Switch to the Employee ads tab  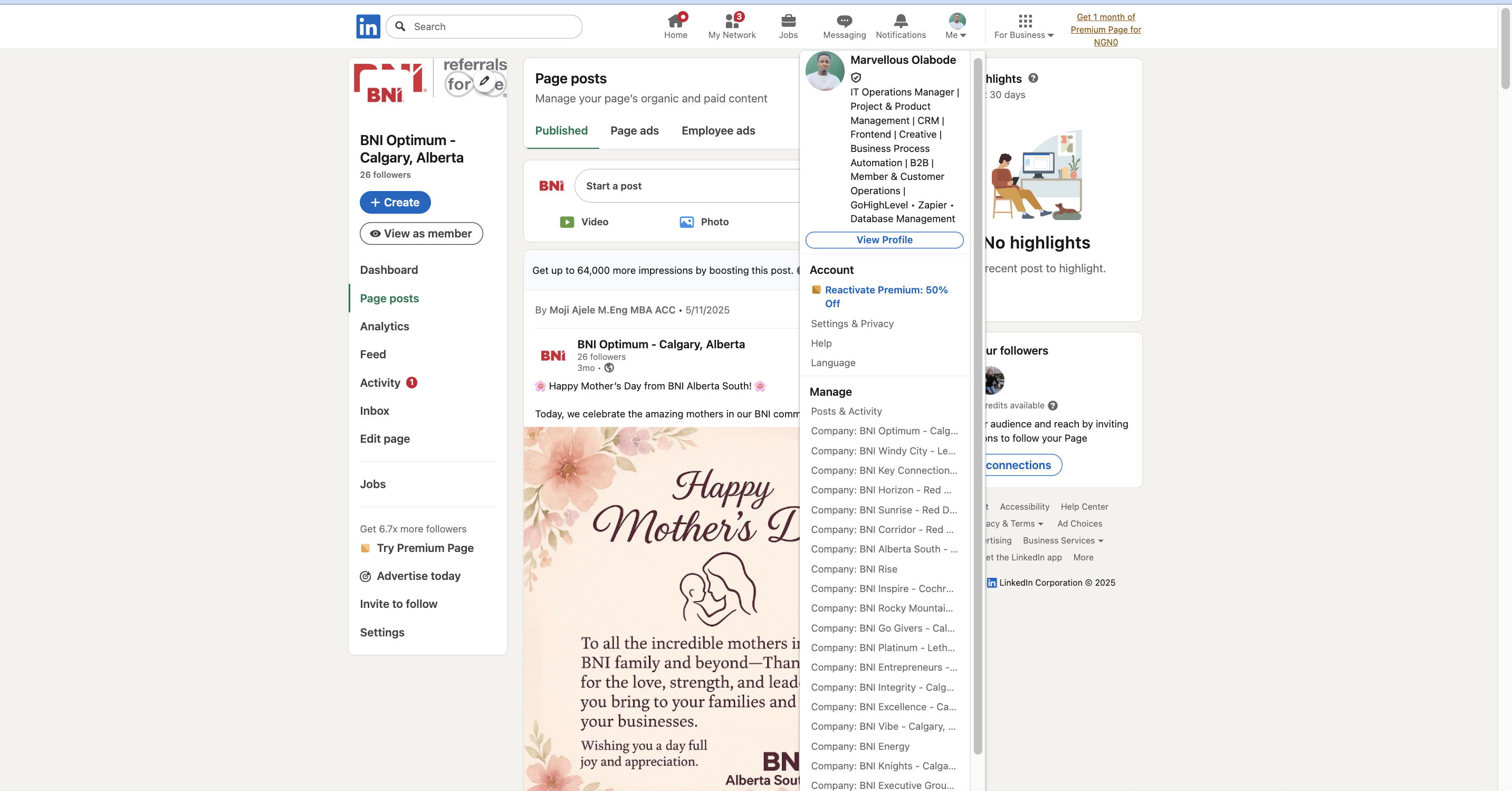click(718, 130)
